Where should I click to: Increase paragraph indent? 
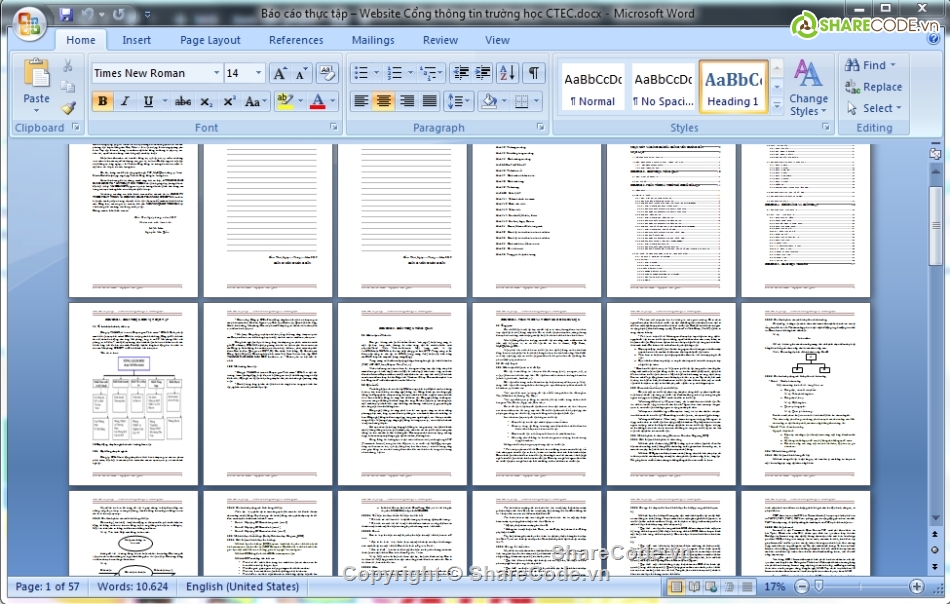(483, 73)
